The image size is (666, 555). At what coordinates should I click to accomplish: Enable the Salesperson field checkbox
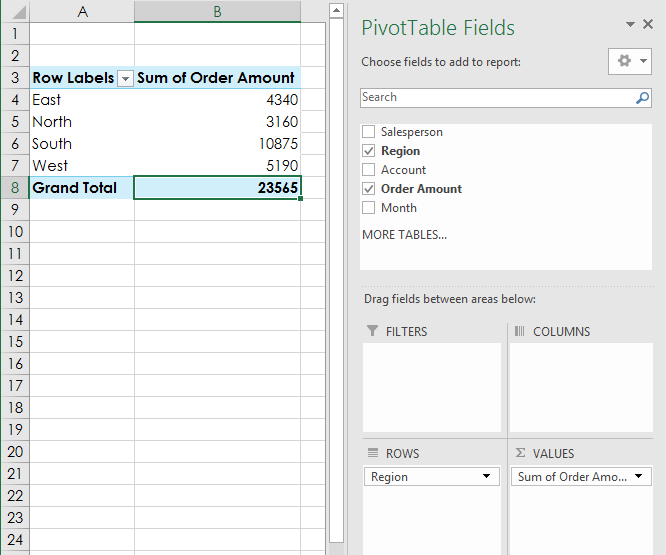369,132
